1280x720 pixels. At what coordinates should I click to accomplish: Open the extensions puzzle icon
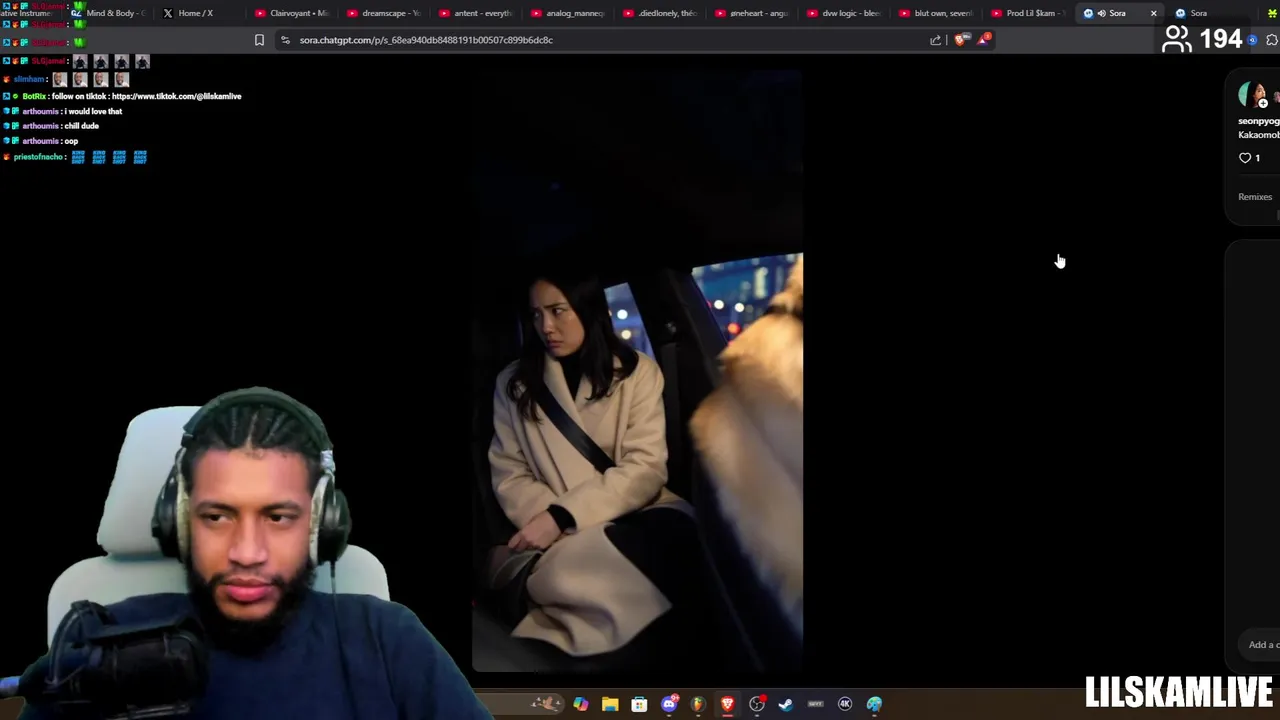coord(1272,40)
